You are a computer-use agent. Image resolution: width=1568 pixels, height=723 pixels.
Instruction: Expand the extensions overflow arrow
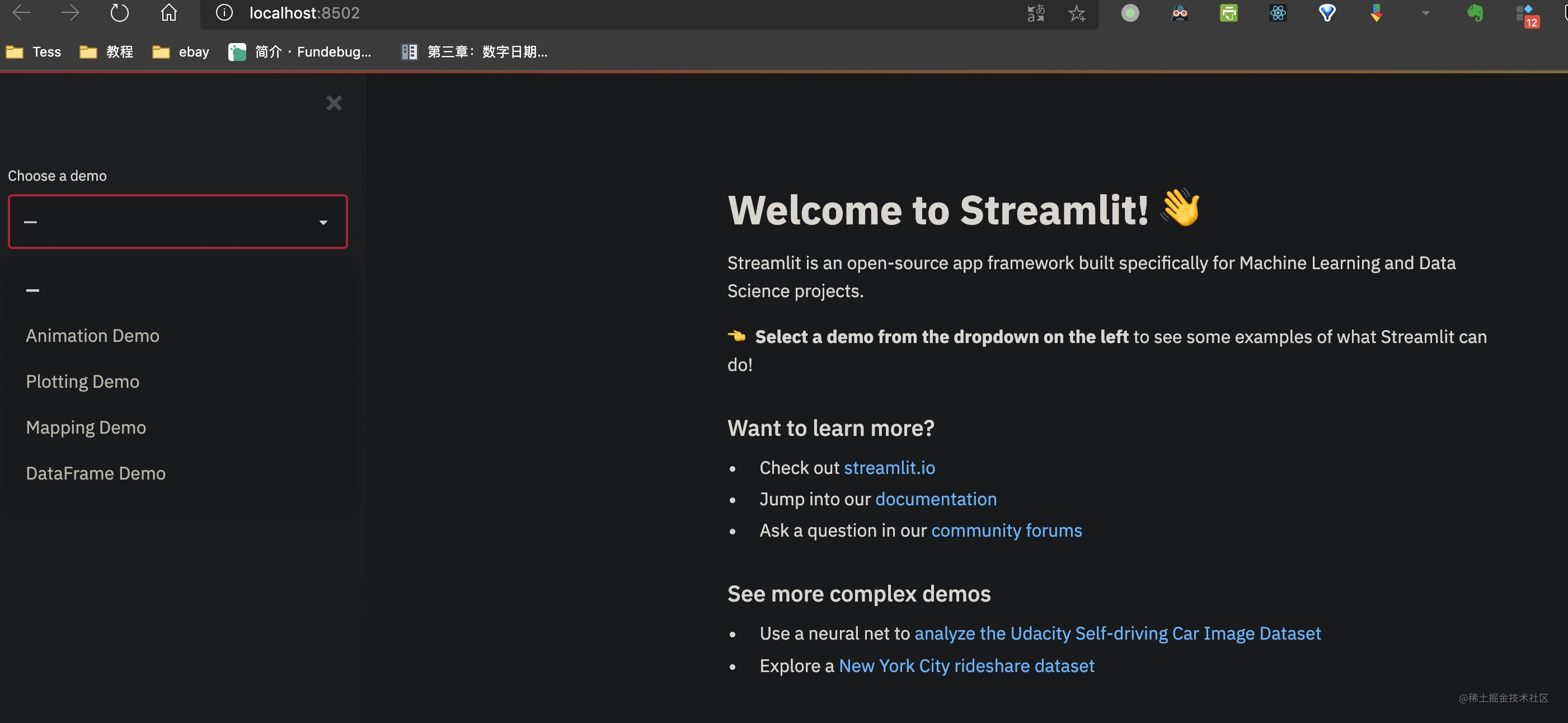(1424, 13)
